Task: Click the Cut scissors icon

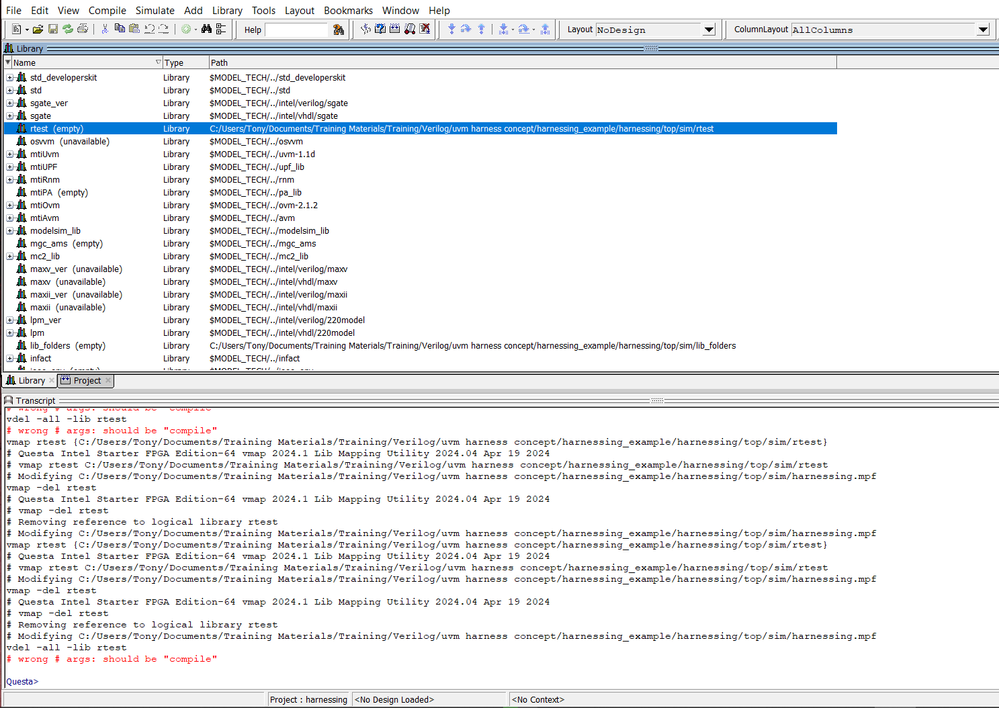Action: click(105, 30)
